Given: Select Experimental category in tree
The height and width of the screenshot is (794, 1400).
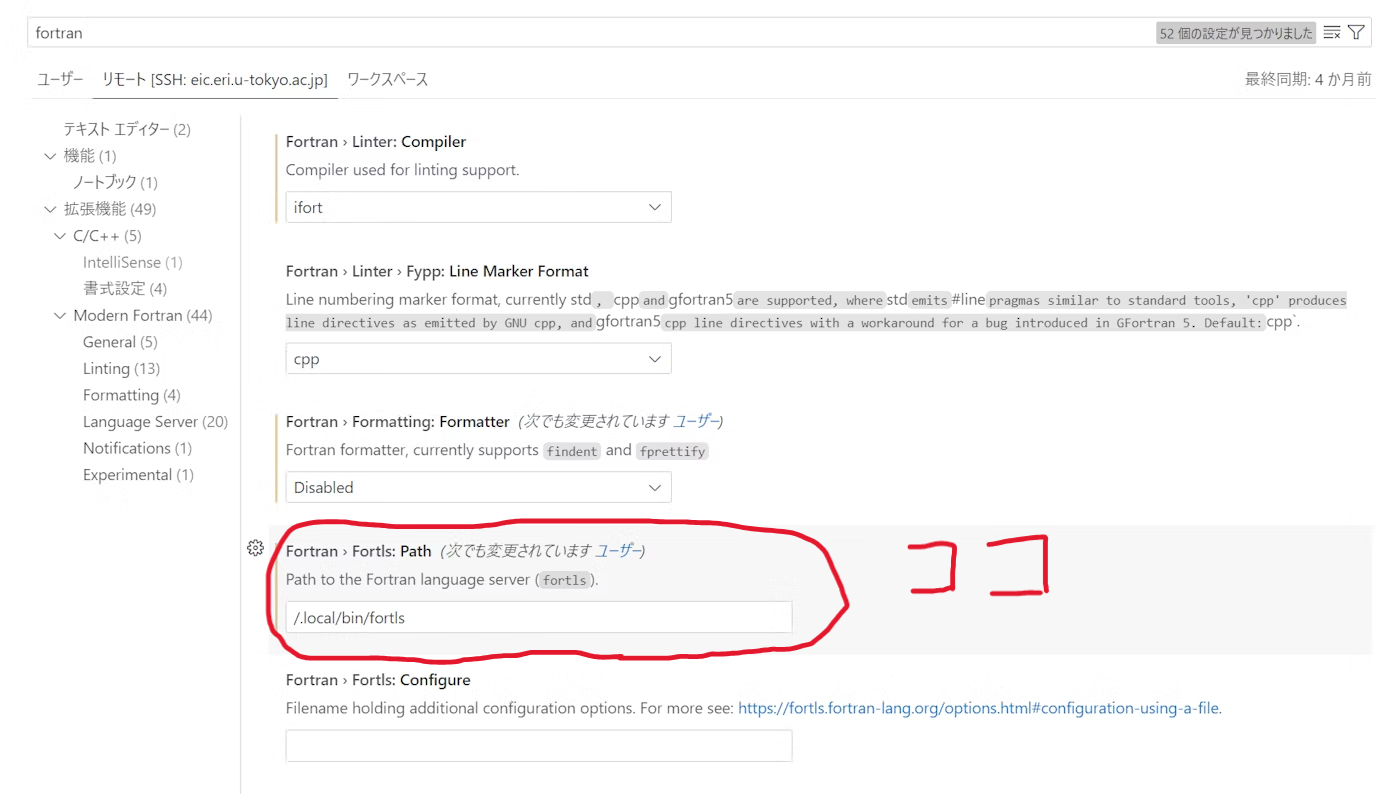Looking at the screenshot, I should [x=138, y=475].
